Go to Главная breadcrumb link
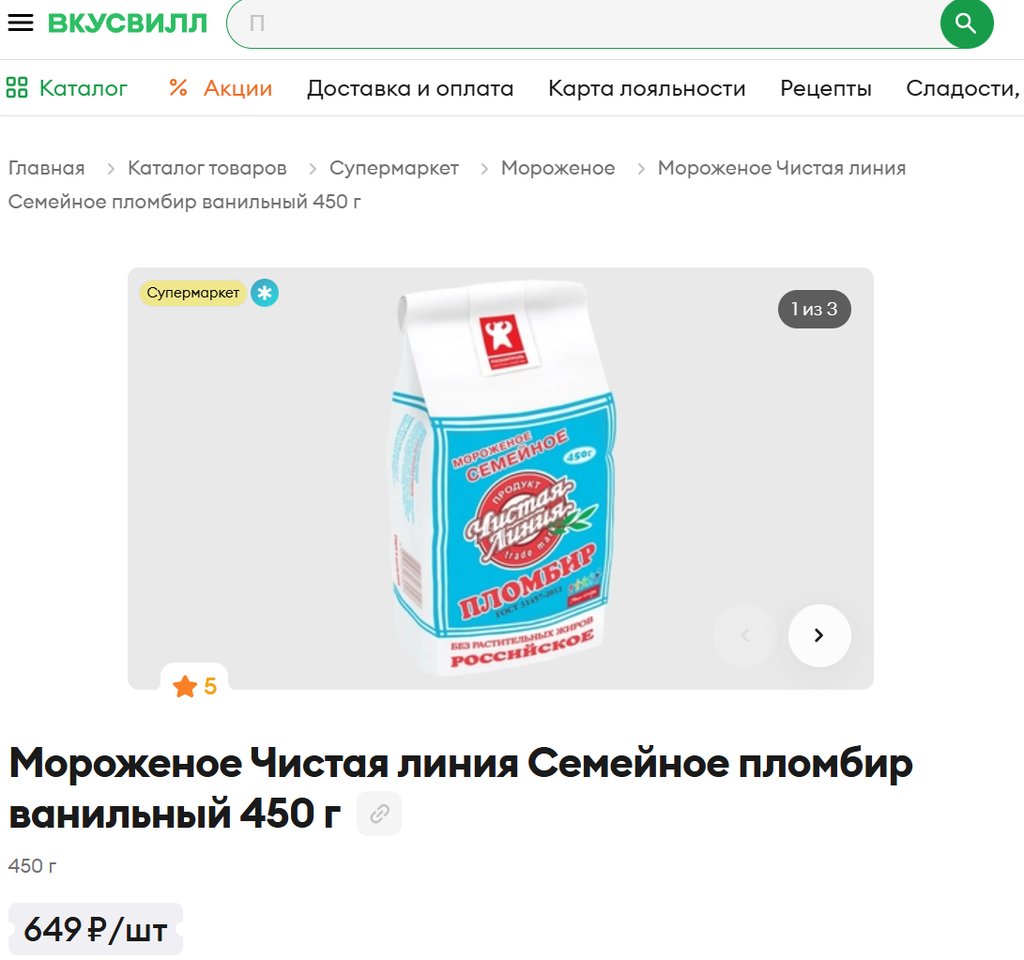Screen dimensions: 1024x960 point(46,168)
